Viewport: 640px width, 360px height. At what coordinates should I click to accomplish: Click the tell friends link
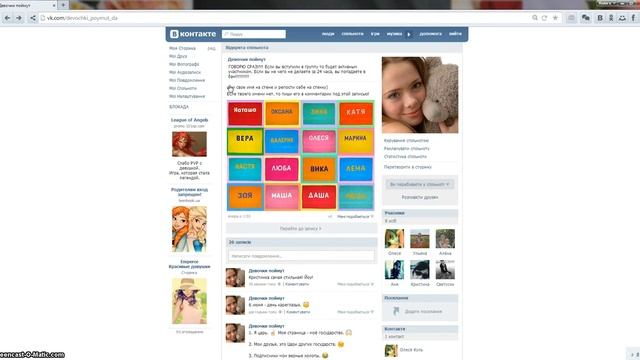[420, 197]
